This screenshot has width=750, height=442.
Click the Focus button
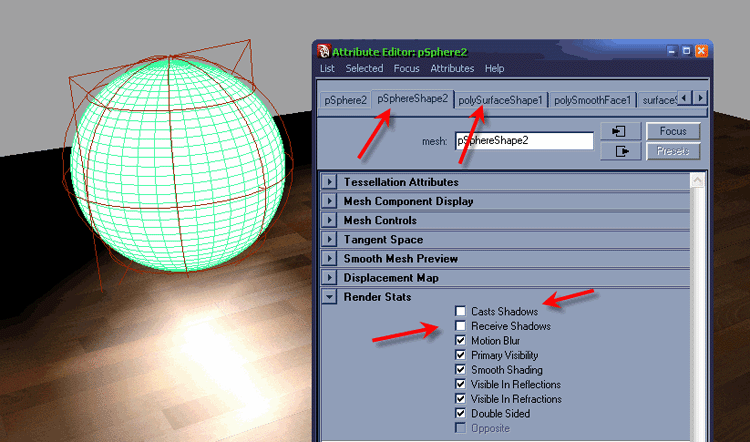tap(673, 132)
